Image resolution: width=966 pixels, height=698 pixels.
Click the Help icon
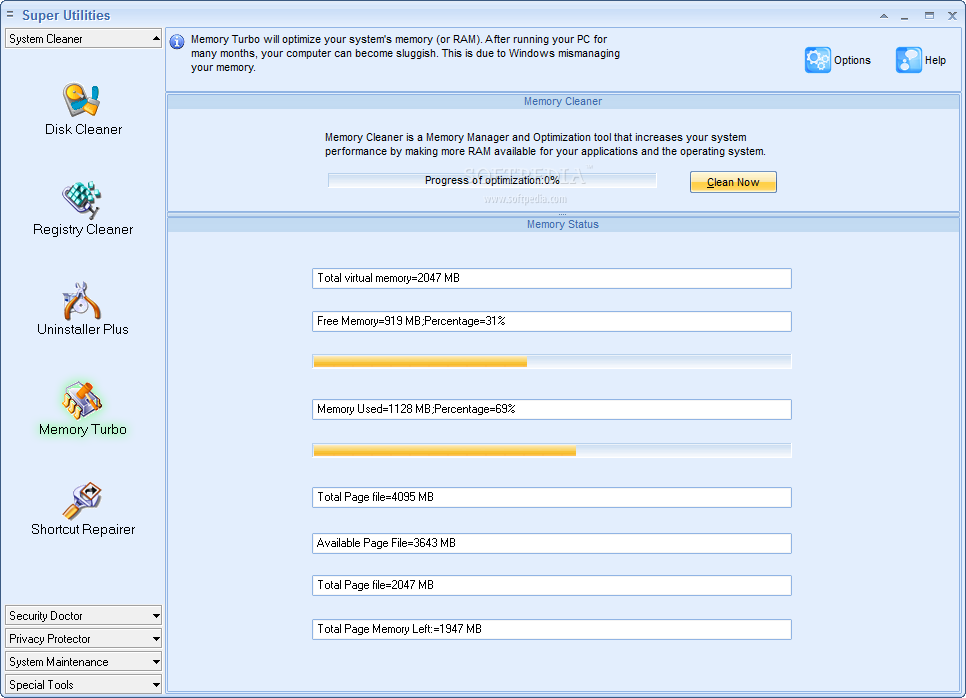point(909,60)
